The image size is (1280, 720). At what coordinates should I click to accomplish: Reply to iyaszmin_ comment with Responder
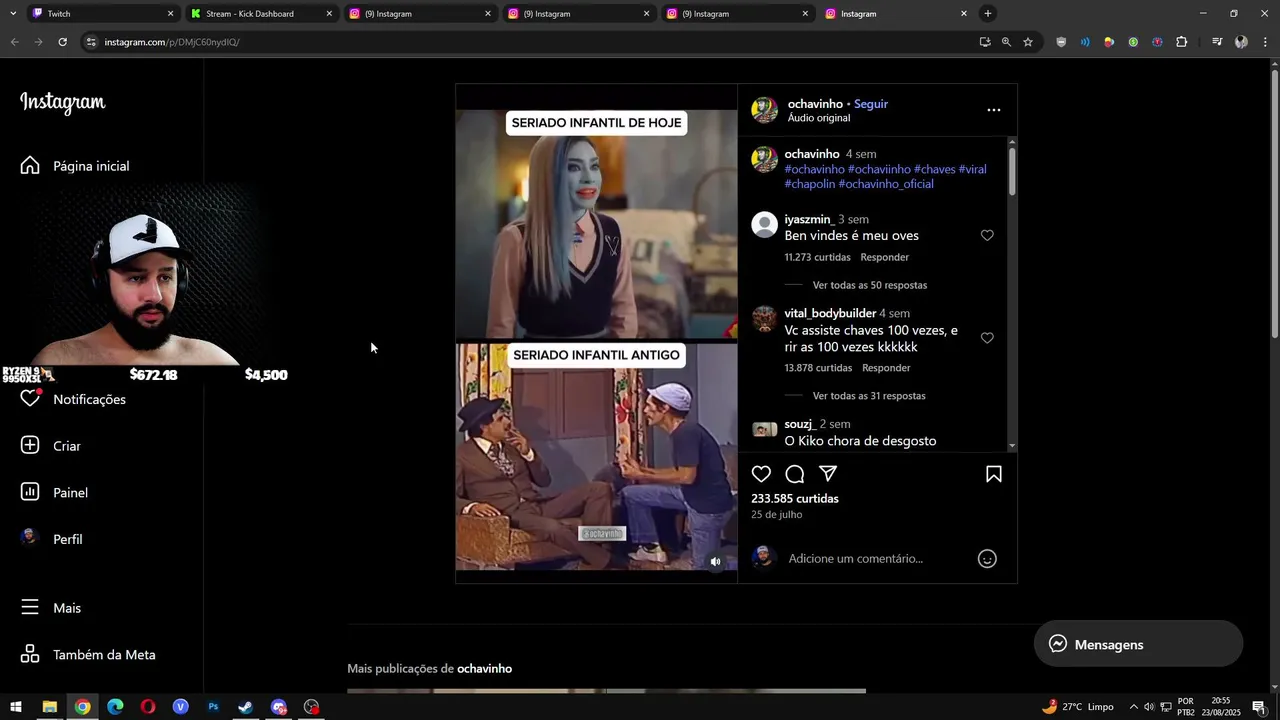coord(885,257)
